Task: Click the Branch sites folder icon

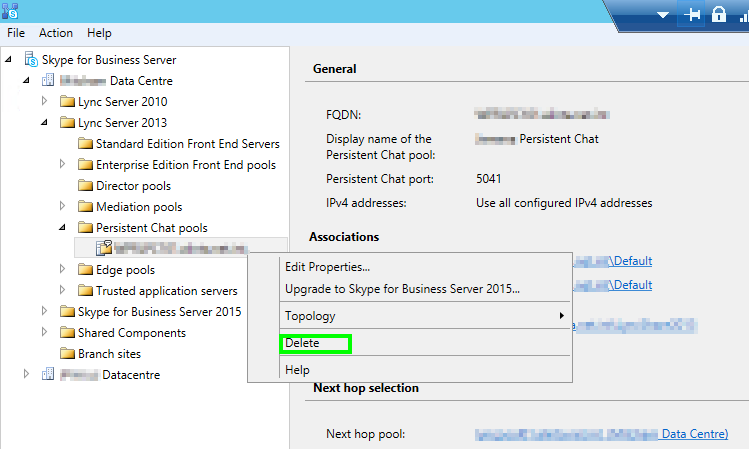Action: 67,353
